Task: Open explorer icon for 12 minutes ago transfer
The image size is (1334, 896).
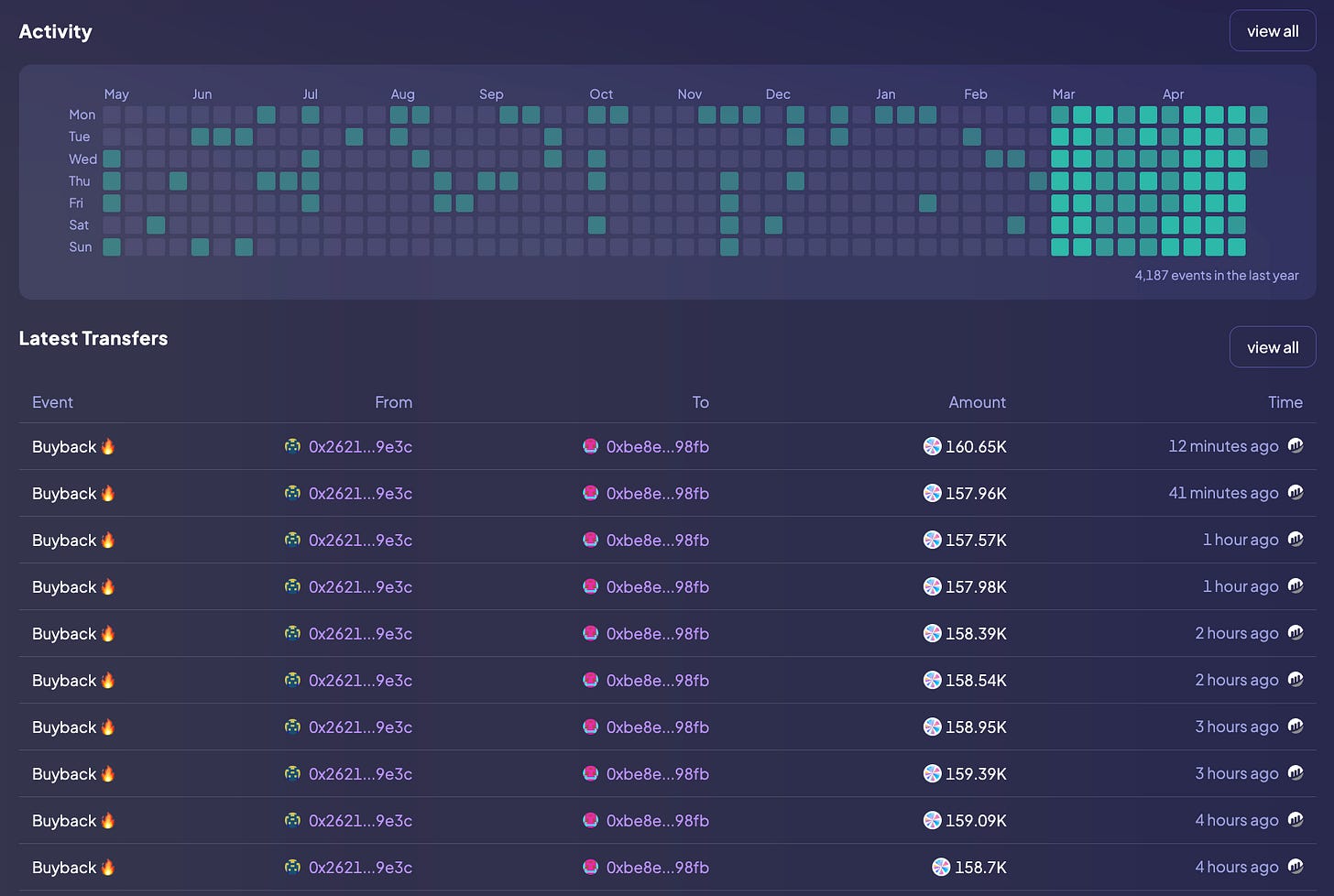Action: click(1296, 445)
